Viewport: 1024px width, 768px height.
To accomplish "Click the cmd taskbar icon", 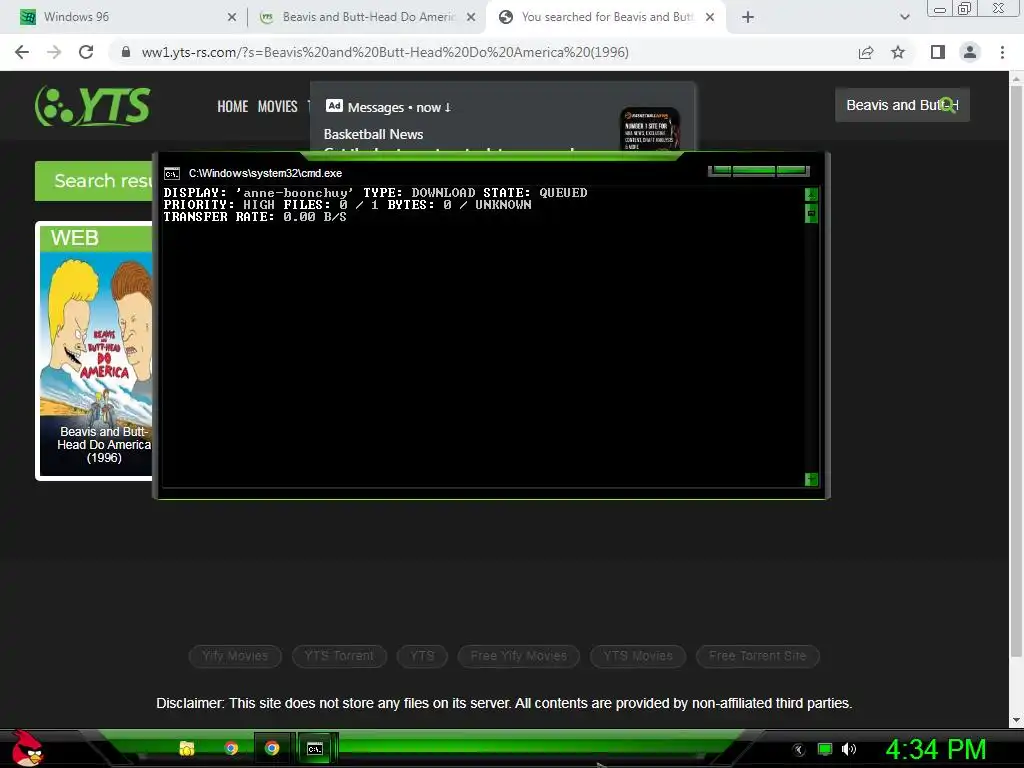I will tap(315, 748).
